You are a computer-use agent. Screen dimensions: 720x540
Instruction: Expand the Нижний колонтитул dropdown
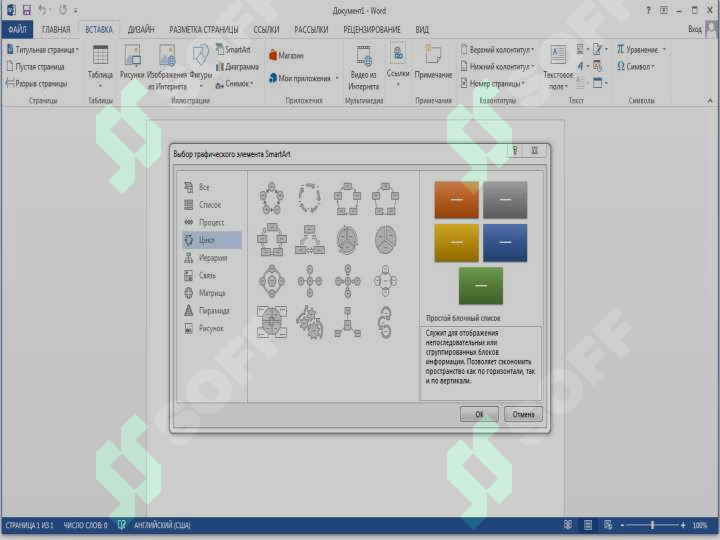click(x=533, y=67)
